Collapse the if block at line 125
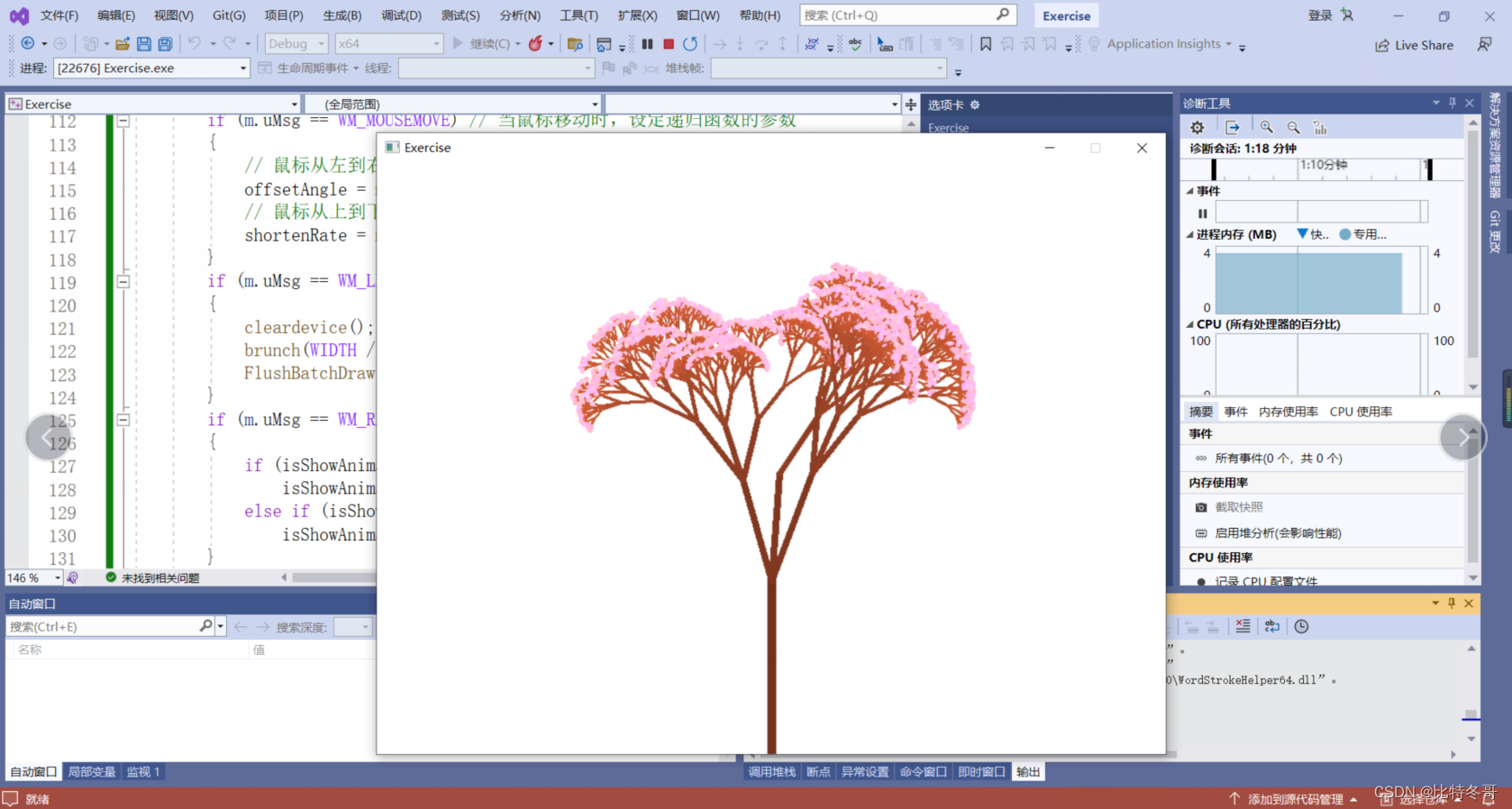Viewport: 1512px width, 809px height. point(123,419)
